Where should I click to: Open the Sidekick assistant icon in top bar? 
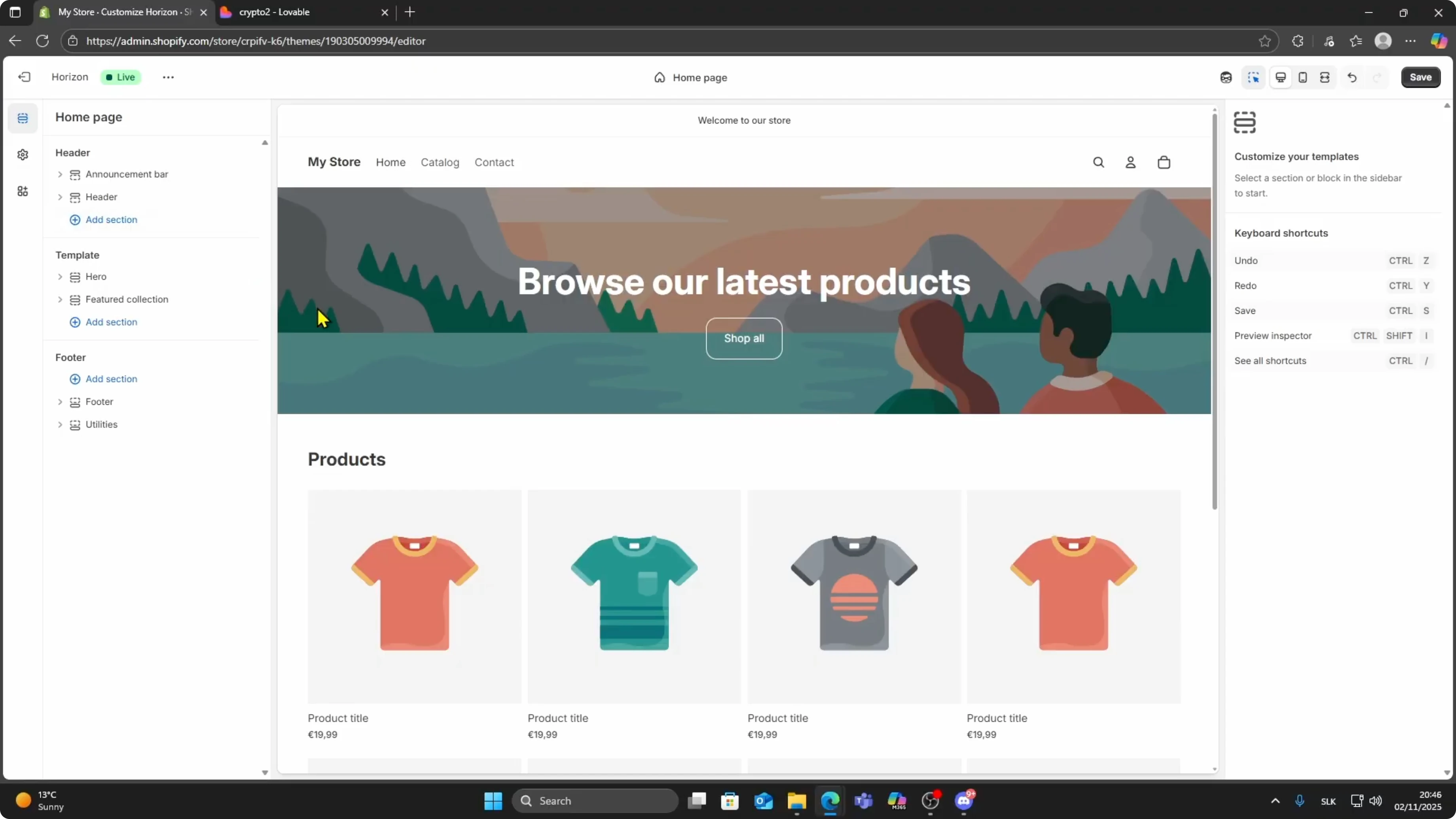(1226, 78)
